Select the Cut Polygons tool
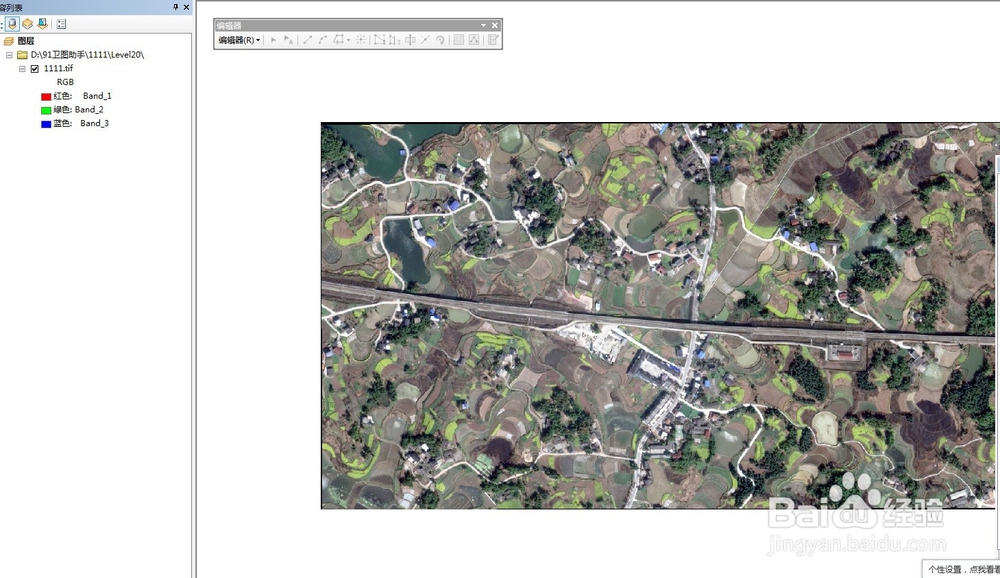Viewport: 1000px width, 578px height. 413,40
